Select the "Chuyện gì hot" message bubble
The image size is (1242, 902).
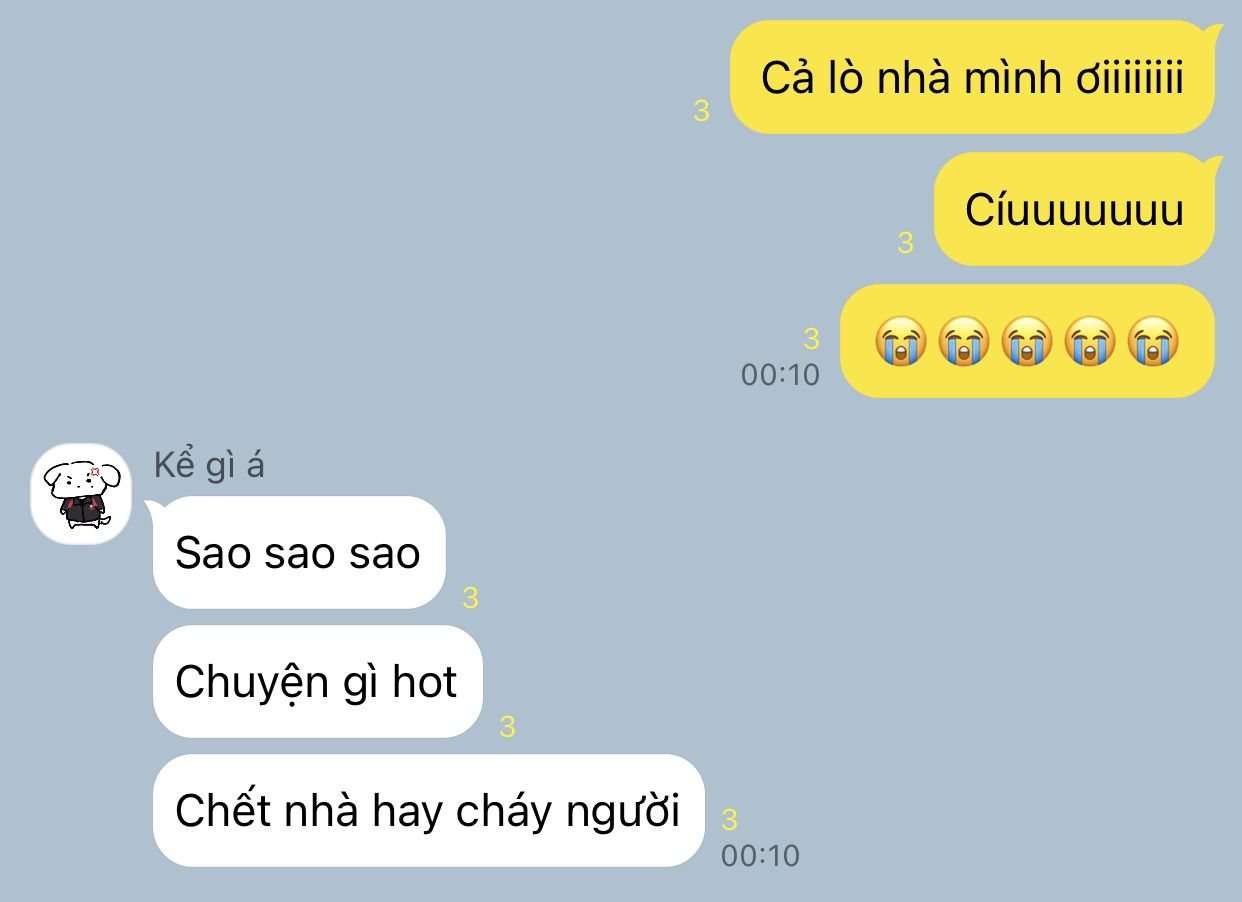(317, 682)
